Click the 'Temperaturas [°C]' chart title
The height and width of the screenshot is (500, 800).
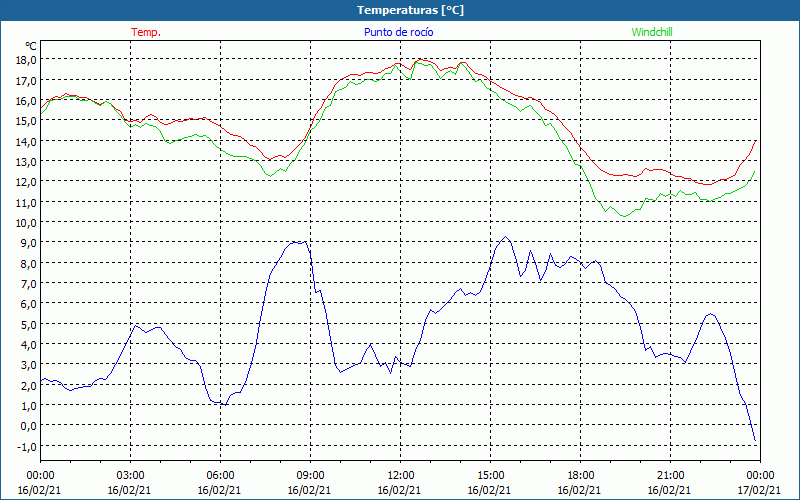[x=410, y=10]
